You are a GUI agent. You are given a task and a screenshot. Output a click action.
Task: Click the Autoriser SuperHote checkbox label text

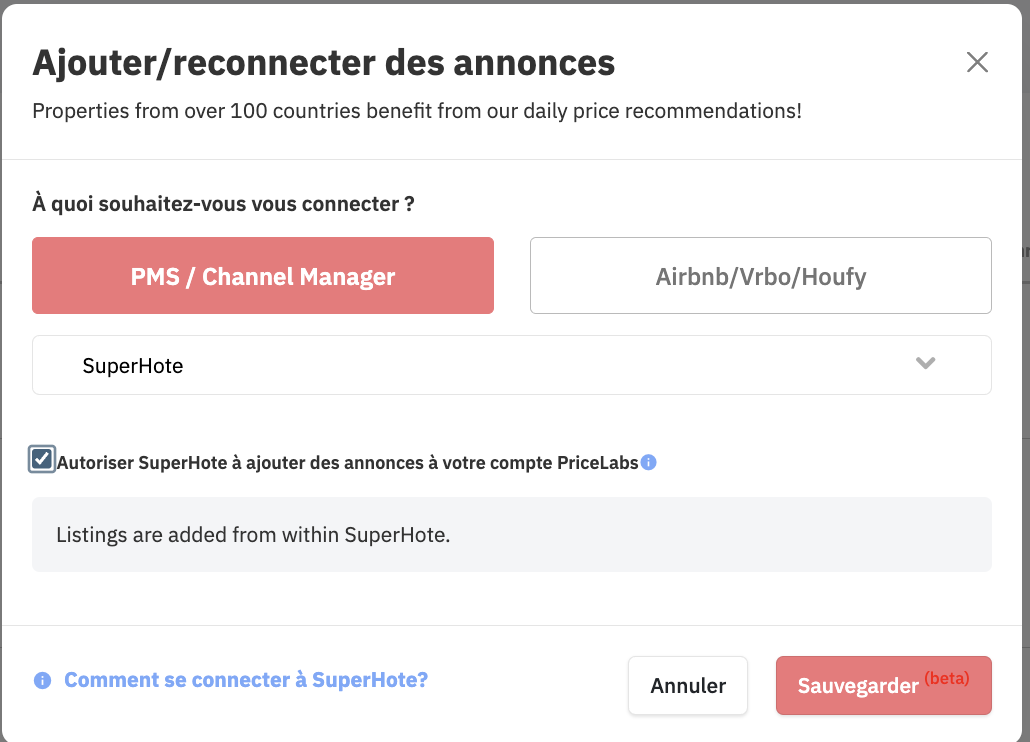tap(347, 463)
